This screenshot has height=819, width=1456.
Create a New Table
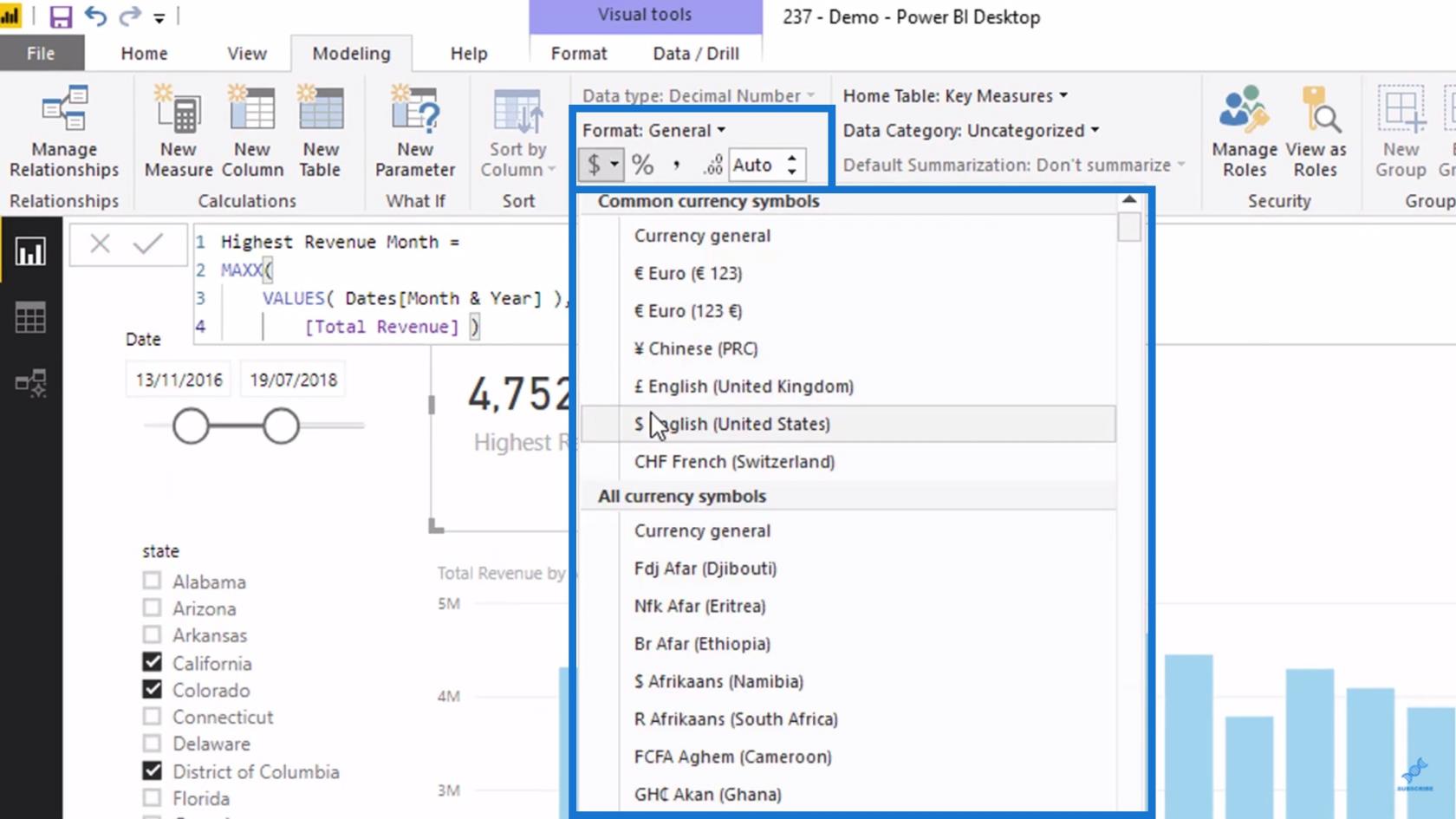pyautogui.click(x=321, y=132)
